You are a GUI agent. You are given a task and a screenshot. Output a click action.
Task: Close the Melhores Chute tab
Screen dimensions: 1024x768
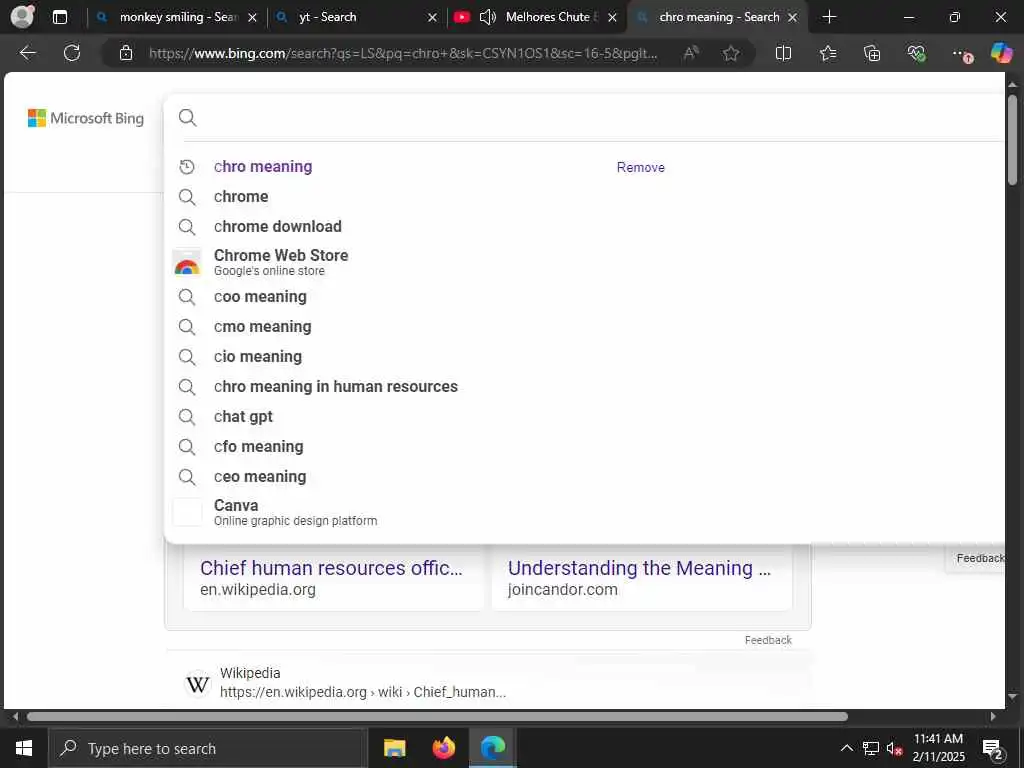coord(612,18)
